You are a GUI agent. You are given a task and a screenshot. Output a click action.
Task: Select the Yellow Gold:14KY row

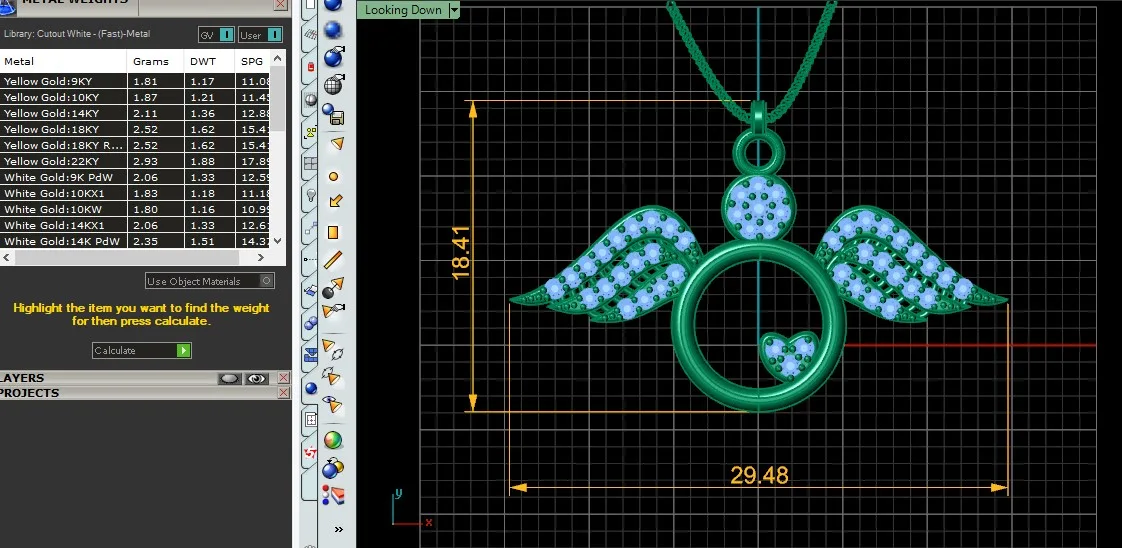135,113
